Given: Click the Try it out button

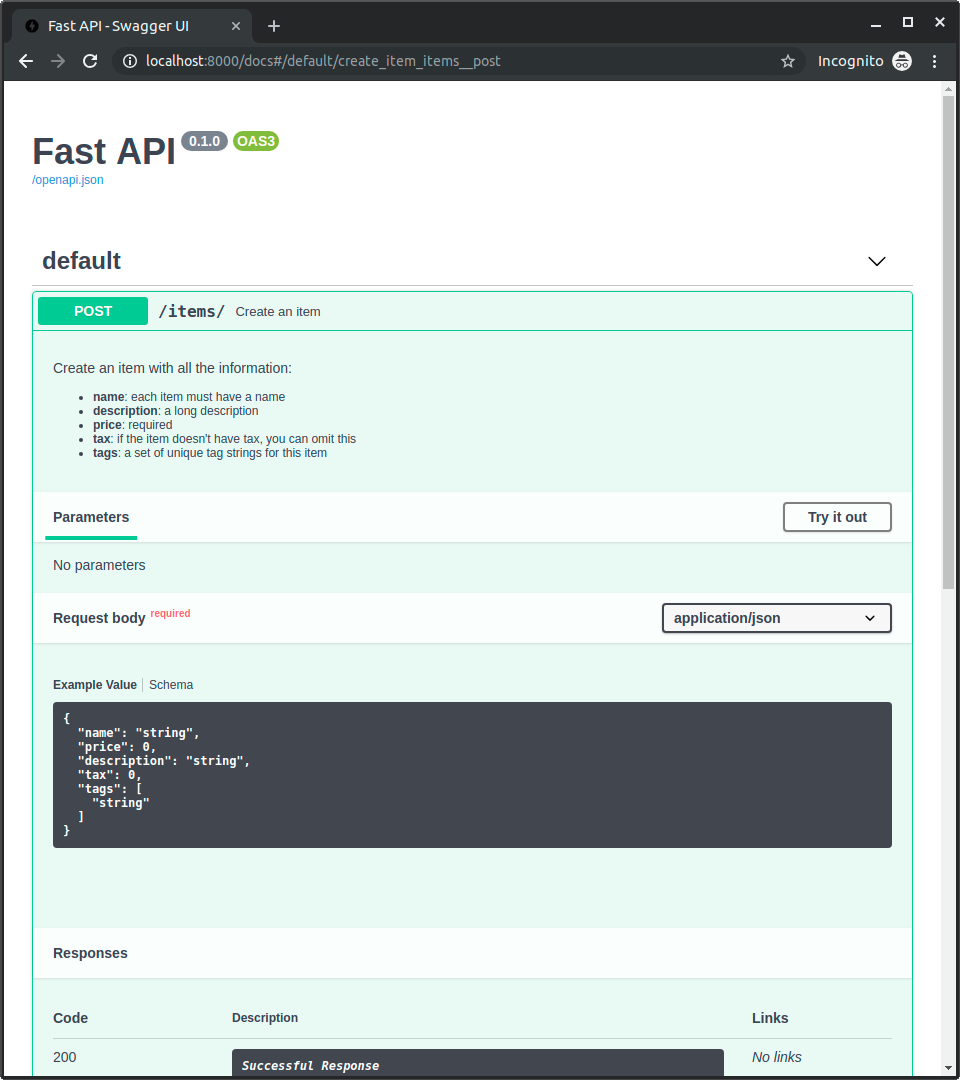Looking at the screenshot, I should tap(837, 517).
